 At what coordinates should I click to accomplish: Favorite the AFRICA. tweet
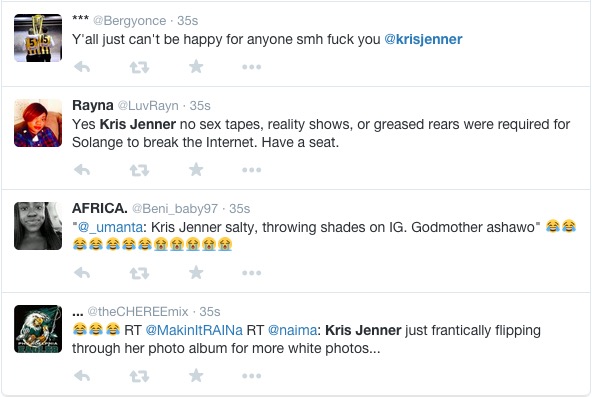(x=196, y=272)
